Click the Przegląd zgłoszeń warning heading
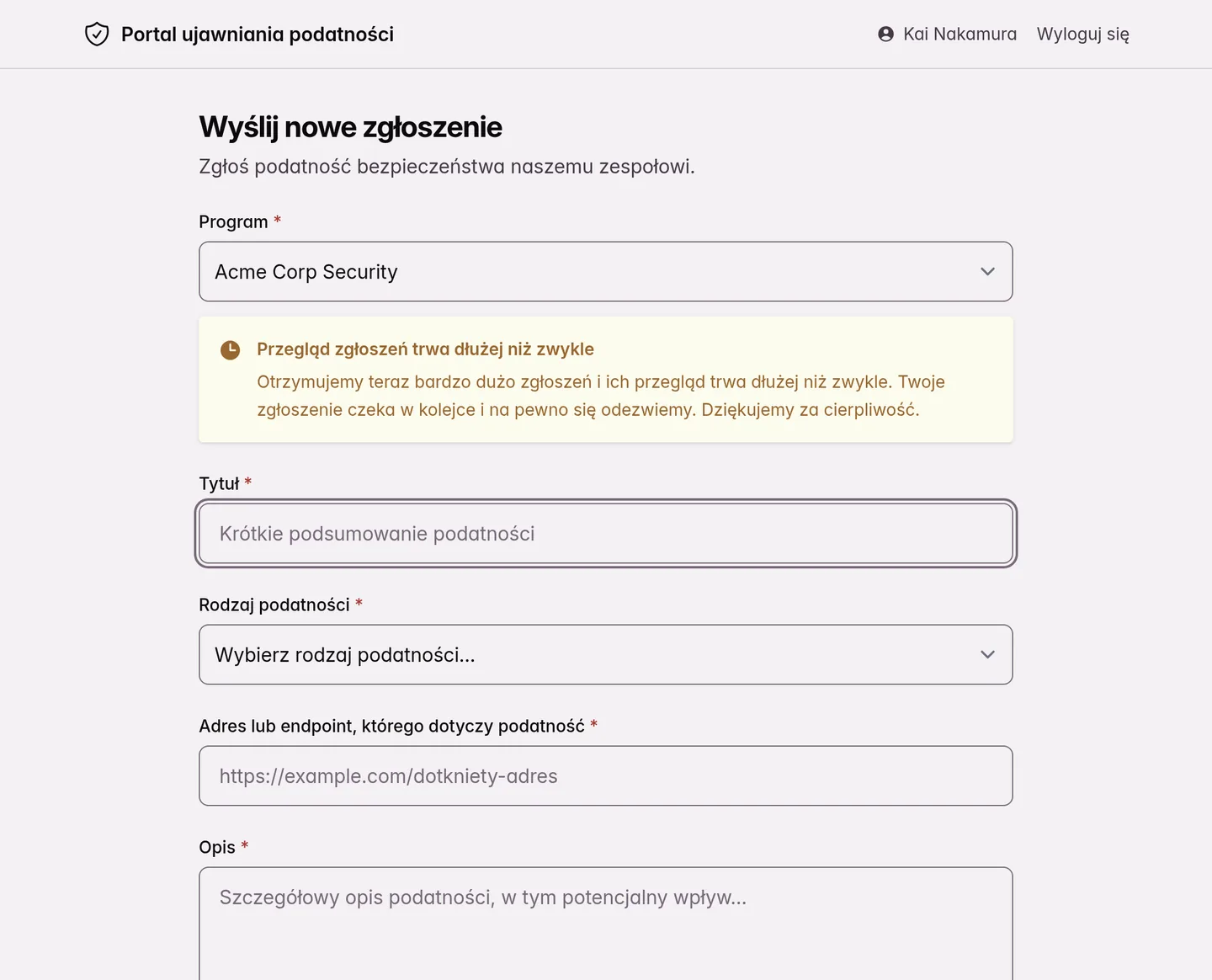The width and height of the screenshot is (1212, 980). 425,349
